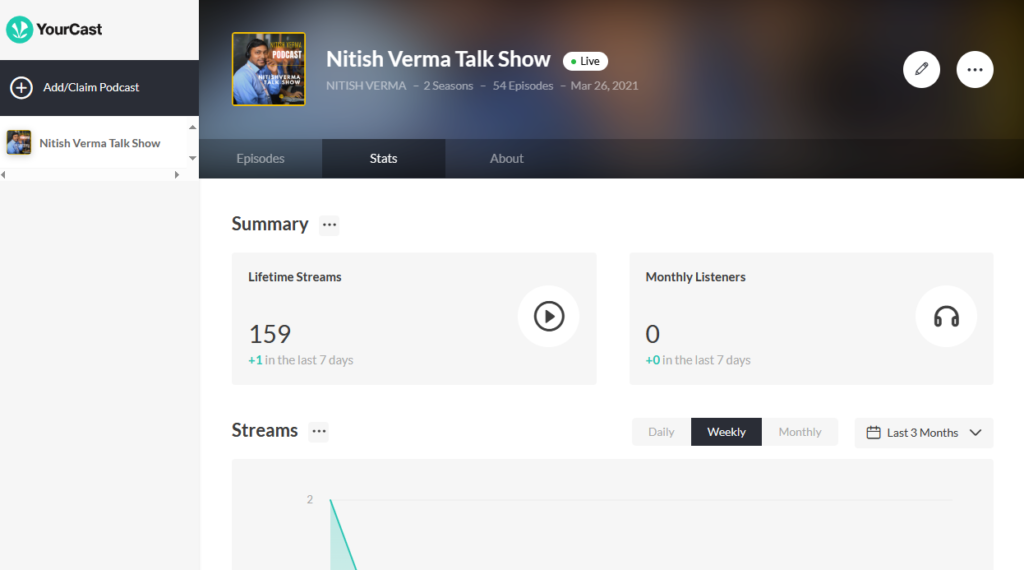Select Monthly stream interval
Image resolution: width=1024 pixels, height=570 pixels.
(800, 432)
